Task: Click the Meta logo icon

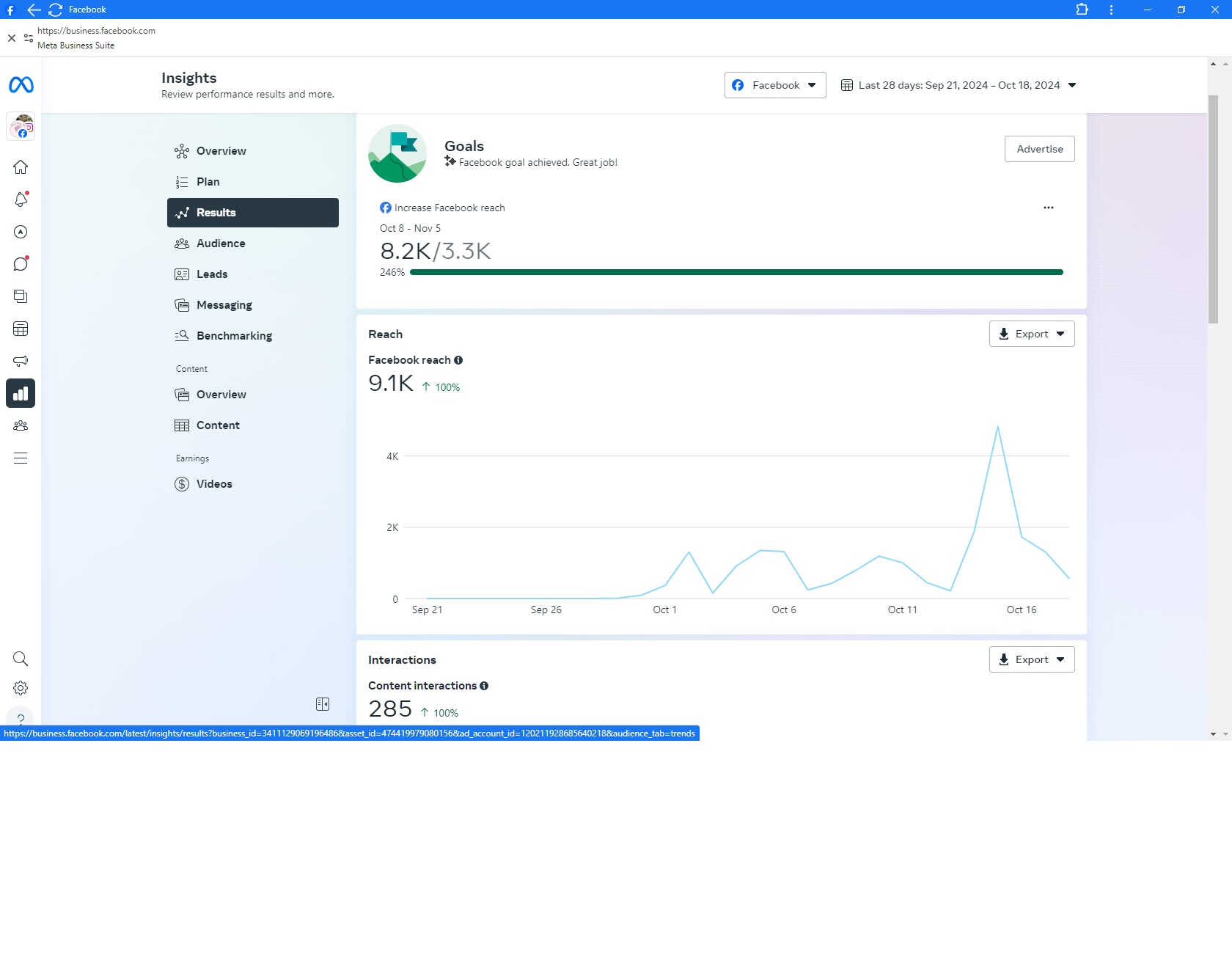Action: [x=21, y=85]
